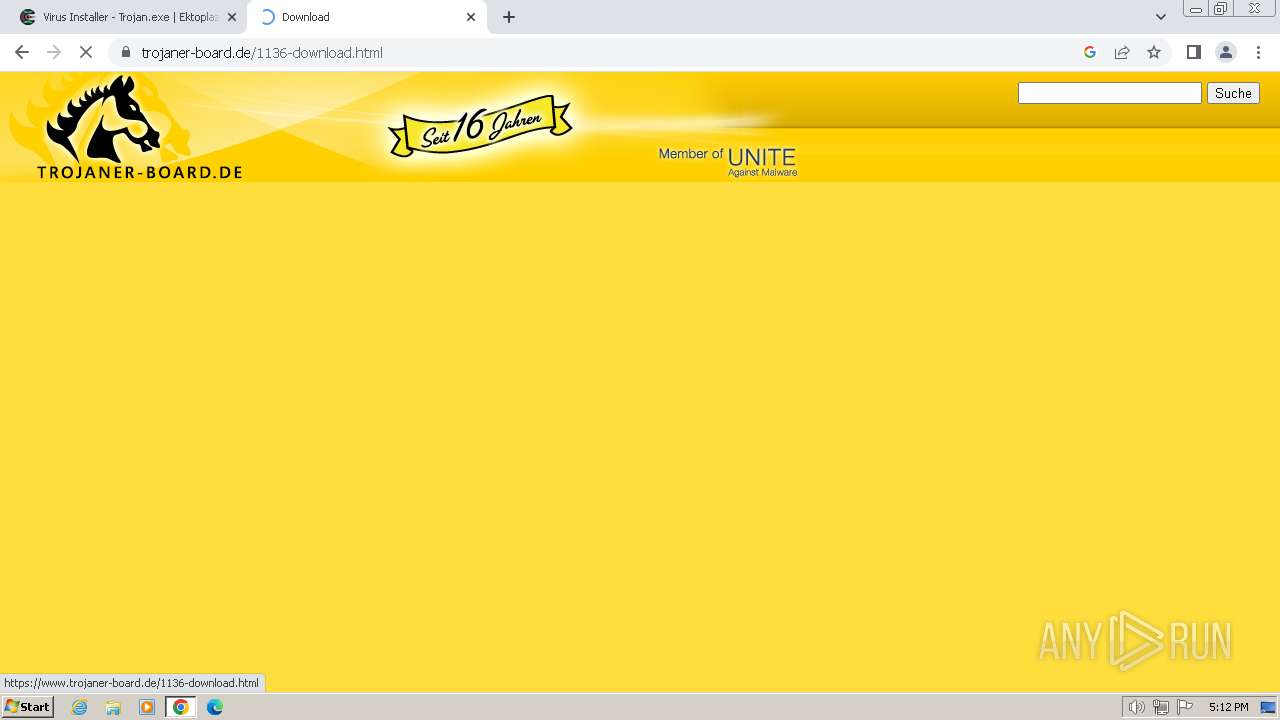
Task: Minimize the Chrome window
Action: coord(1196,9)
